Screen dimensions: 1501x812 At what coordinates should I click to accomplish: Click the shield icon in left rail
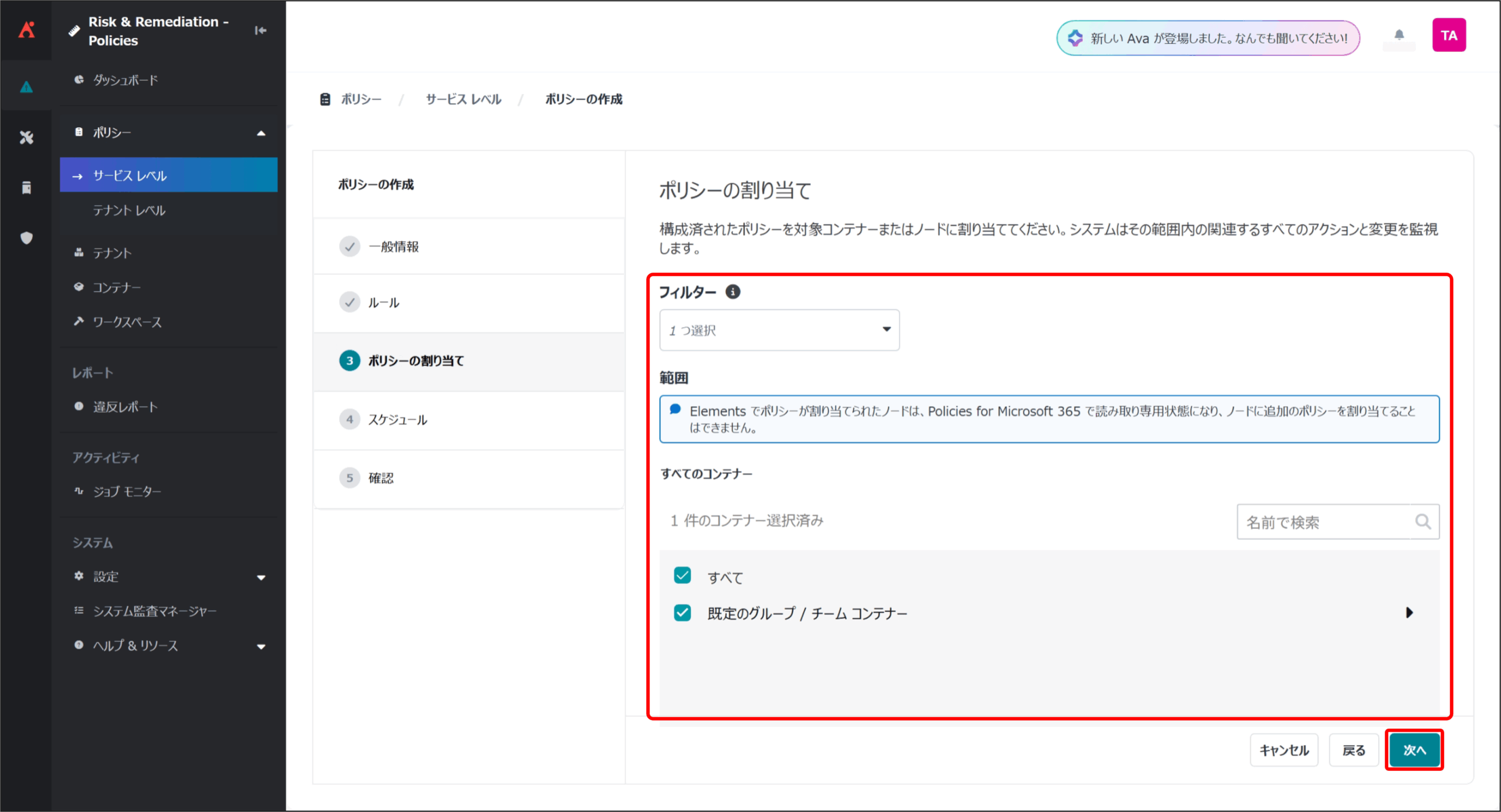tap(26, 238)
